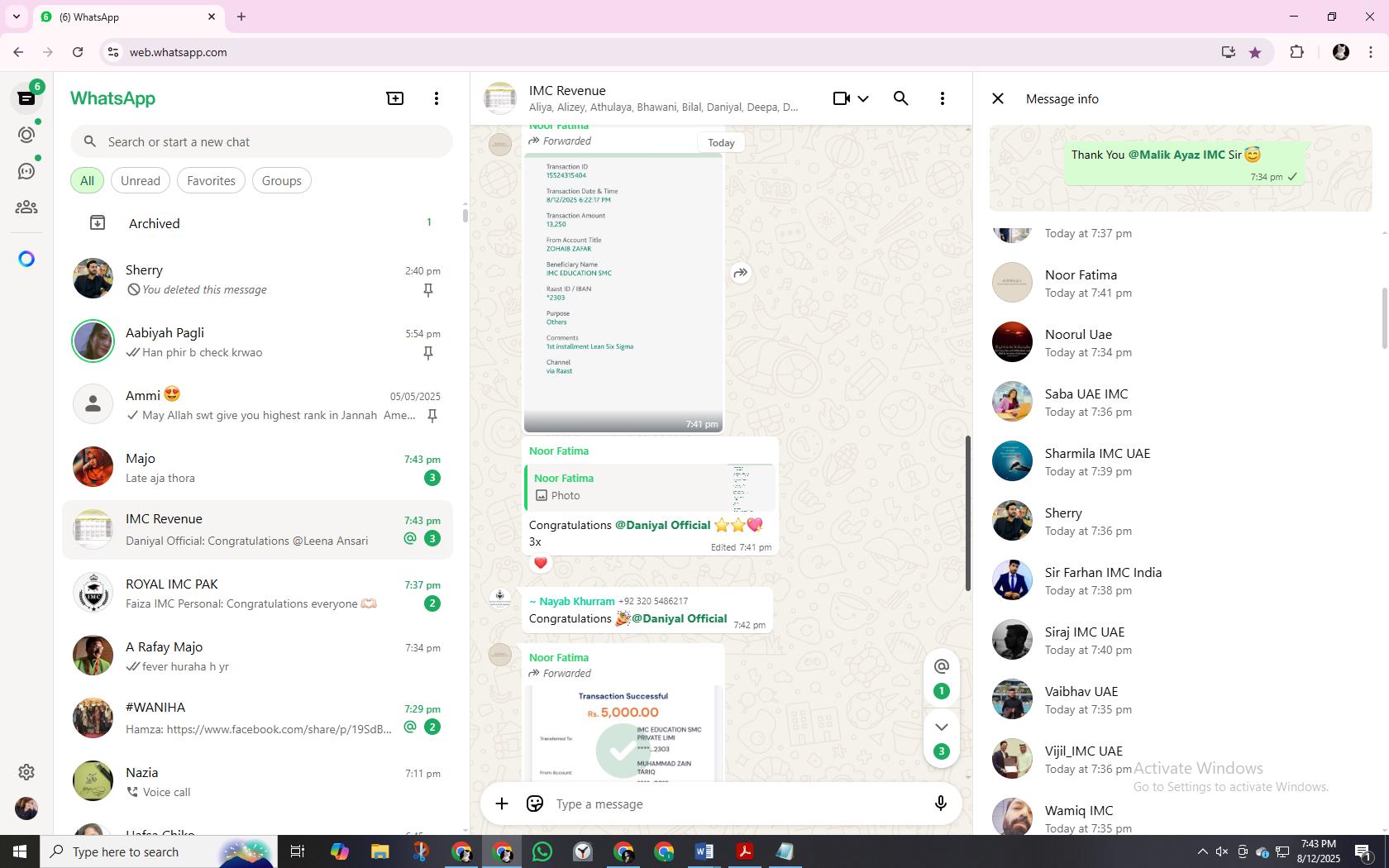Open A Rafay Majo chat

(258, 656)
